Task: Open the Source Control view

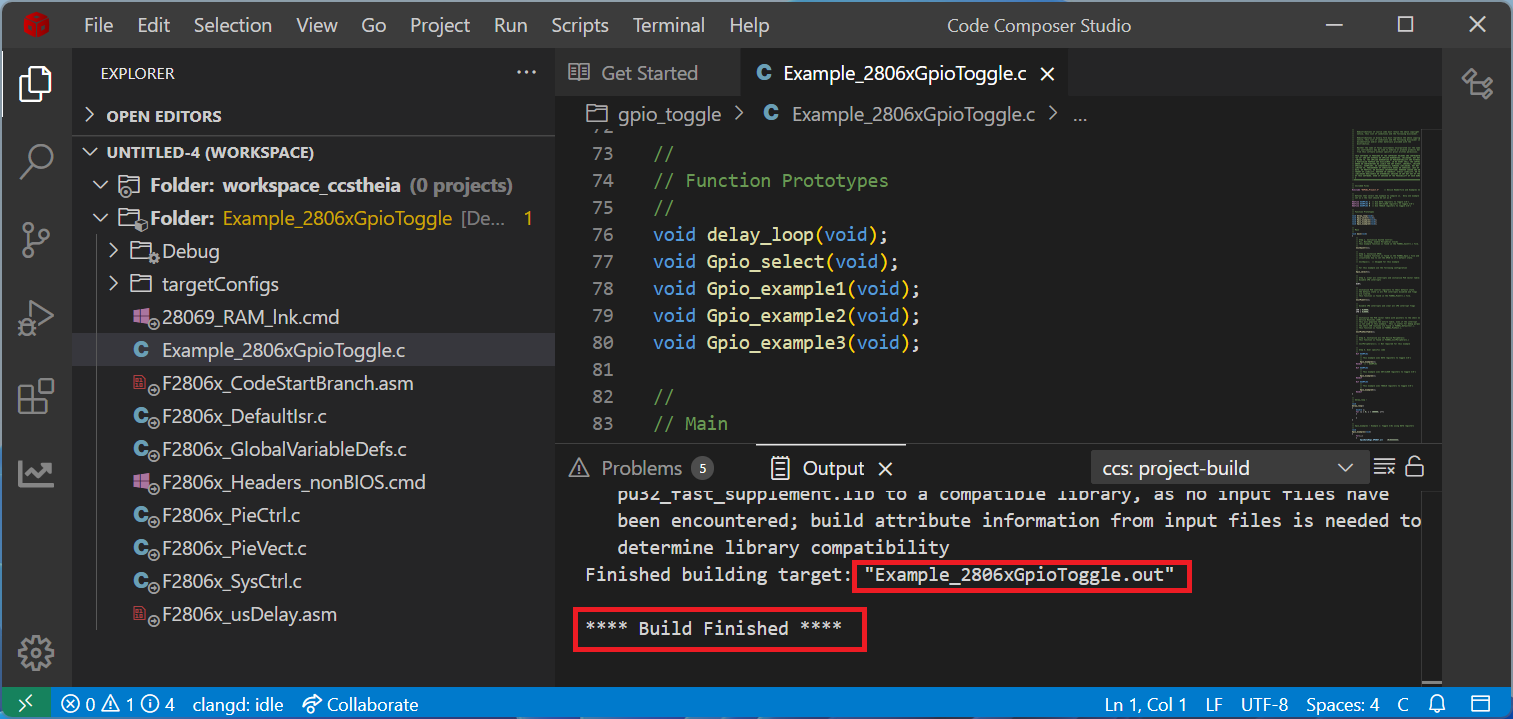Action: tap(36, 240)
